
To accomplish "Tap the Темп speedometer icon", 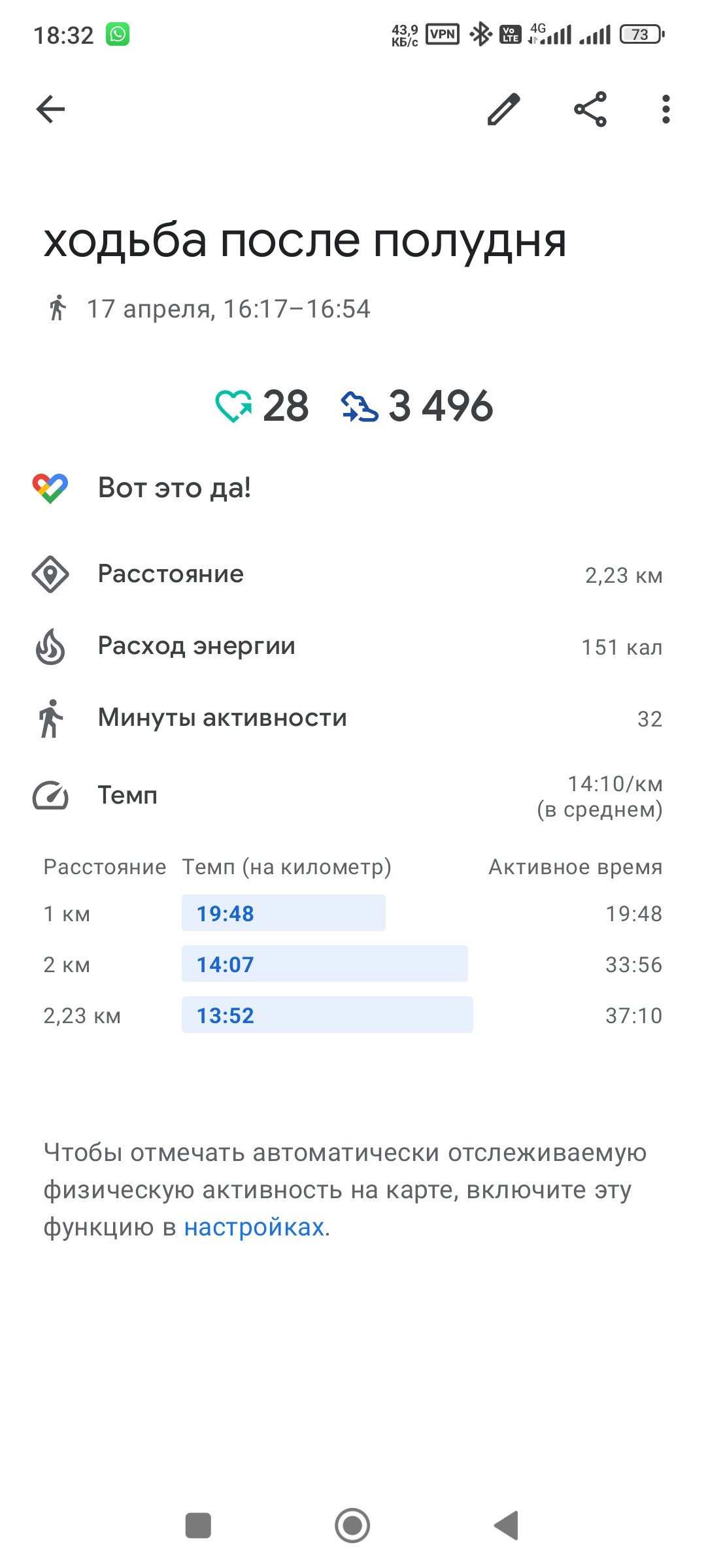I will tap(50, 796).
